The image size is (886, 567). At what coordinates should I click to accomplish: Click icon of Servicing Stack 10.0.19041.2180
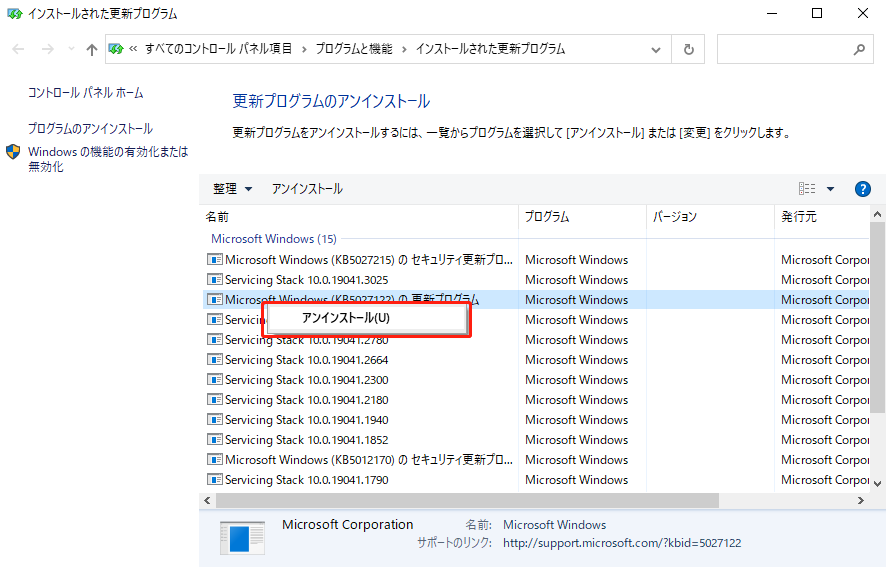tap(215, 400)
